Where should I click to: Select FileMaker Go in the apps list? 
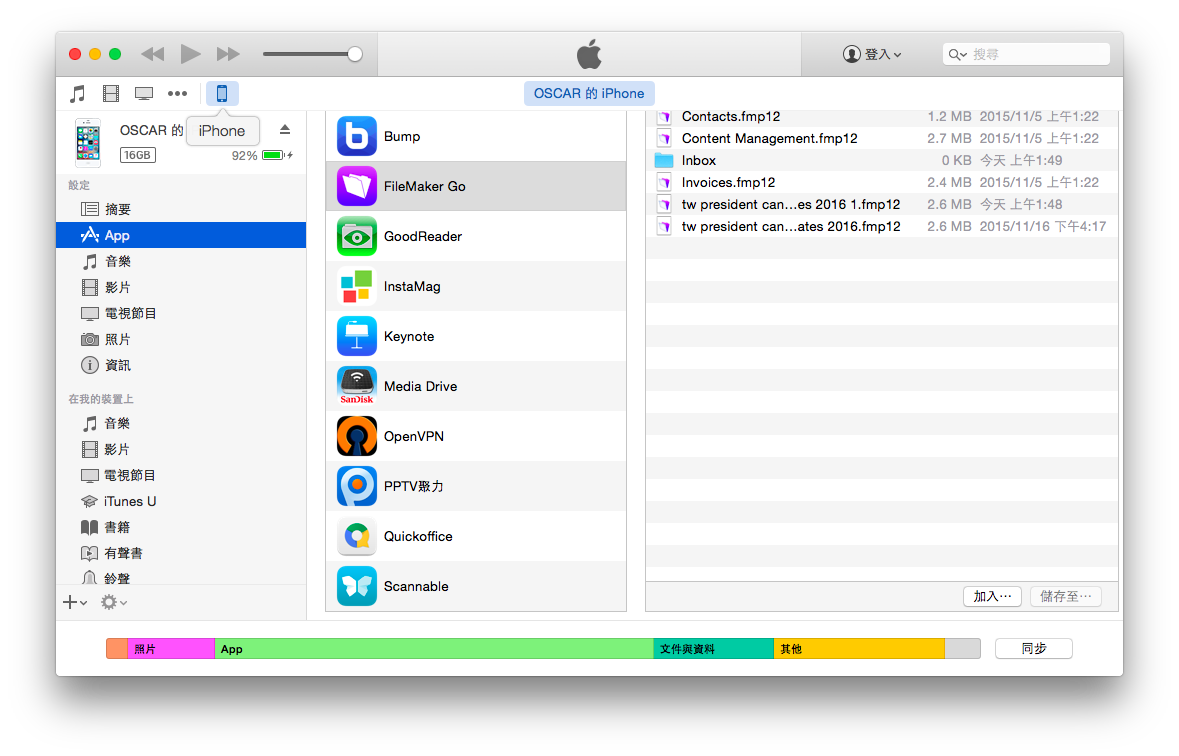pyautogui.click(x=476, y=186)
